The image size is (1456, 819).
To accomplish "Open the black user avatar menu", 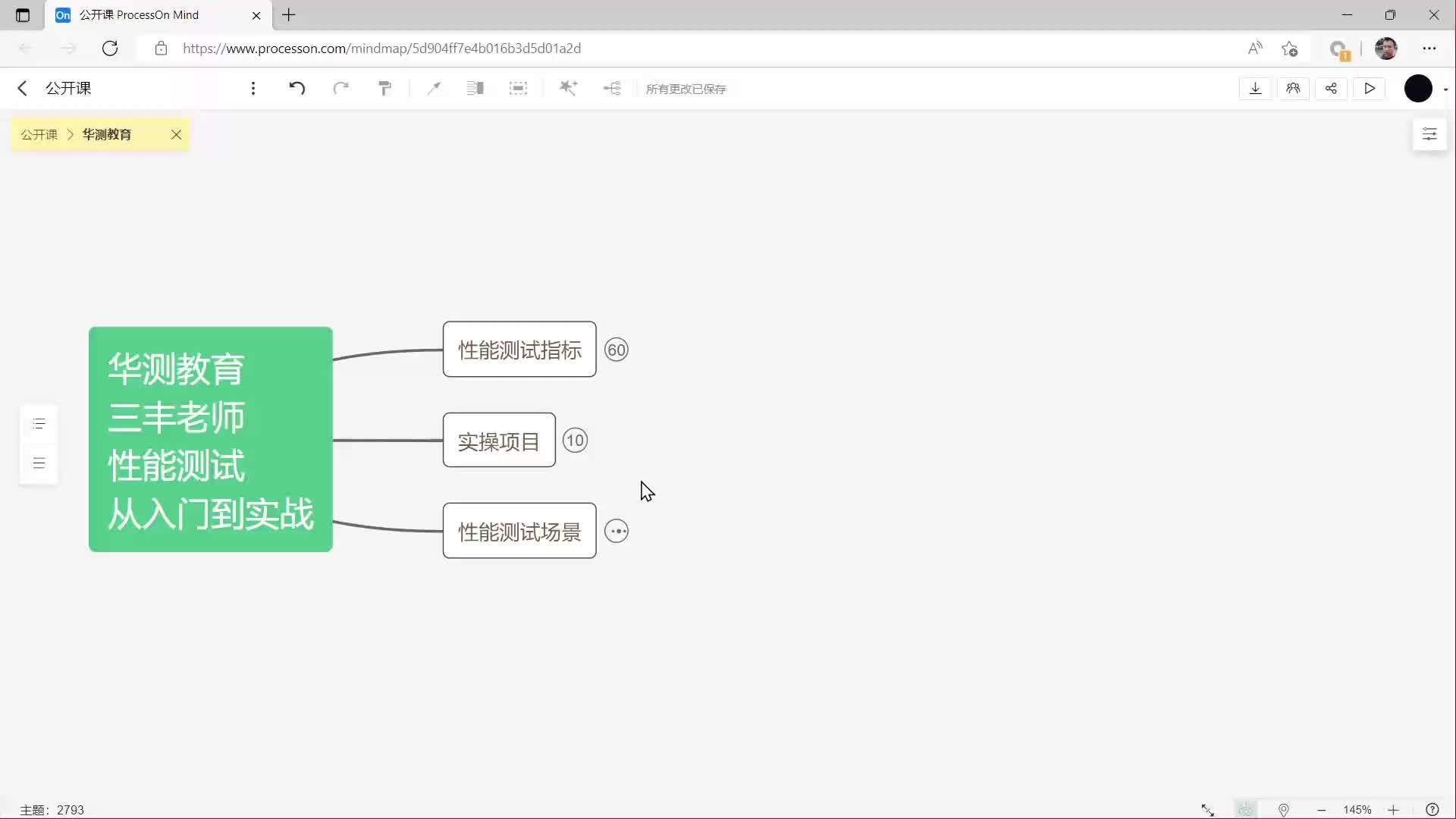I will pos(1419,89).
